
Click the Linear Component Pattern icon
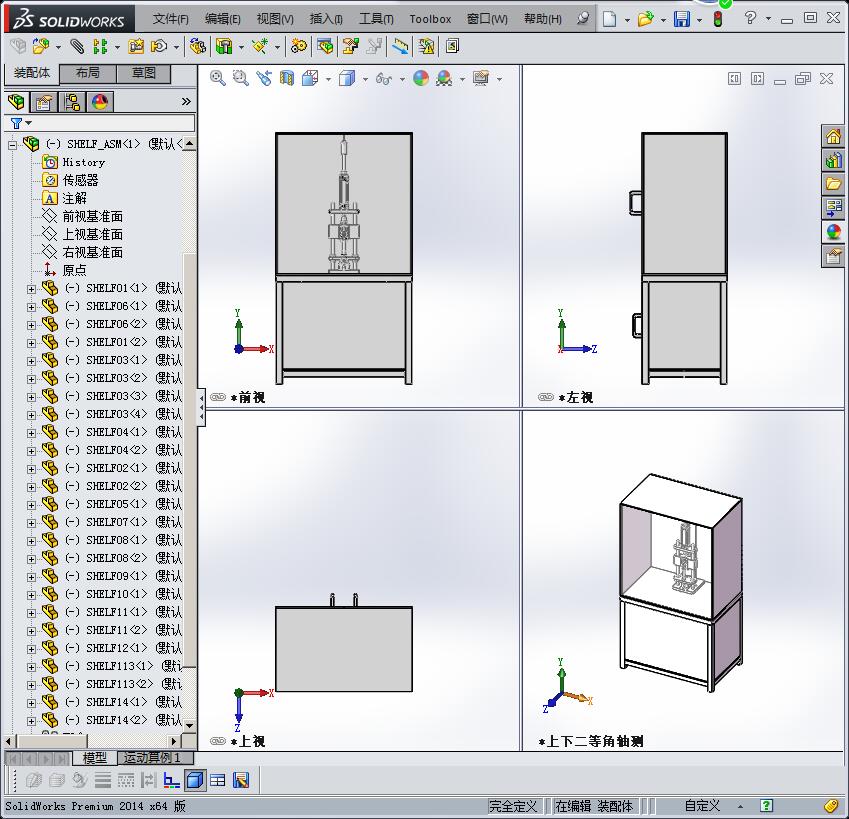pos(100,47)
